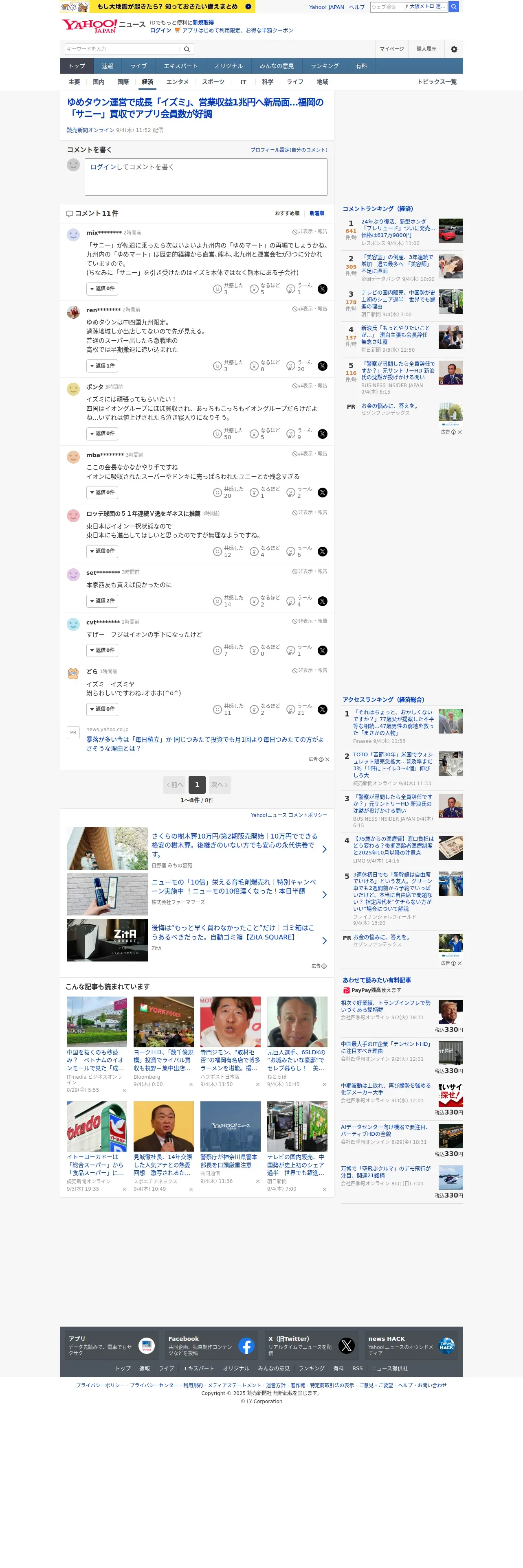Click the キーワードを入力 search field

122,49
